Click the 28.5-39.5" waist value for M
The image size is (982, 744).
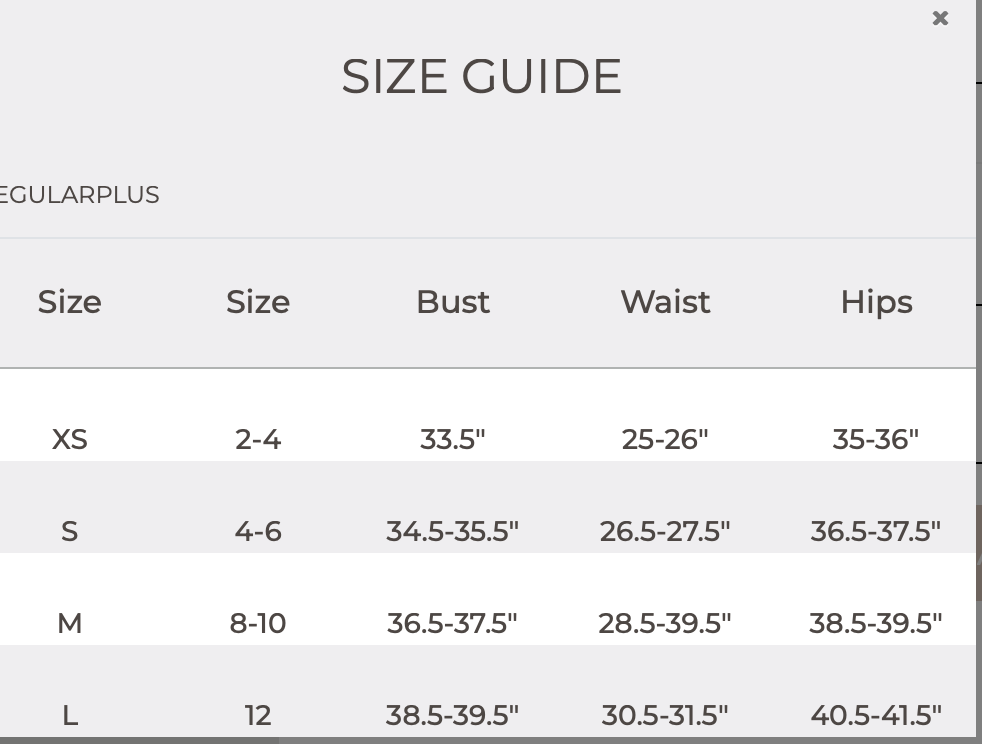coord(665,624)
